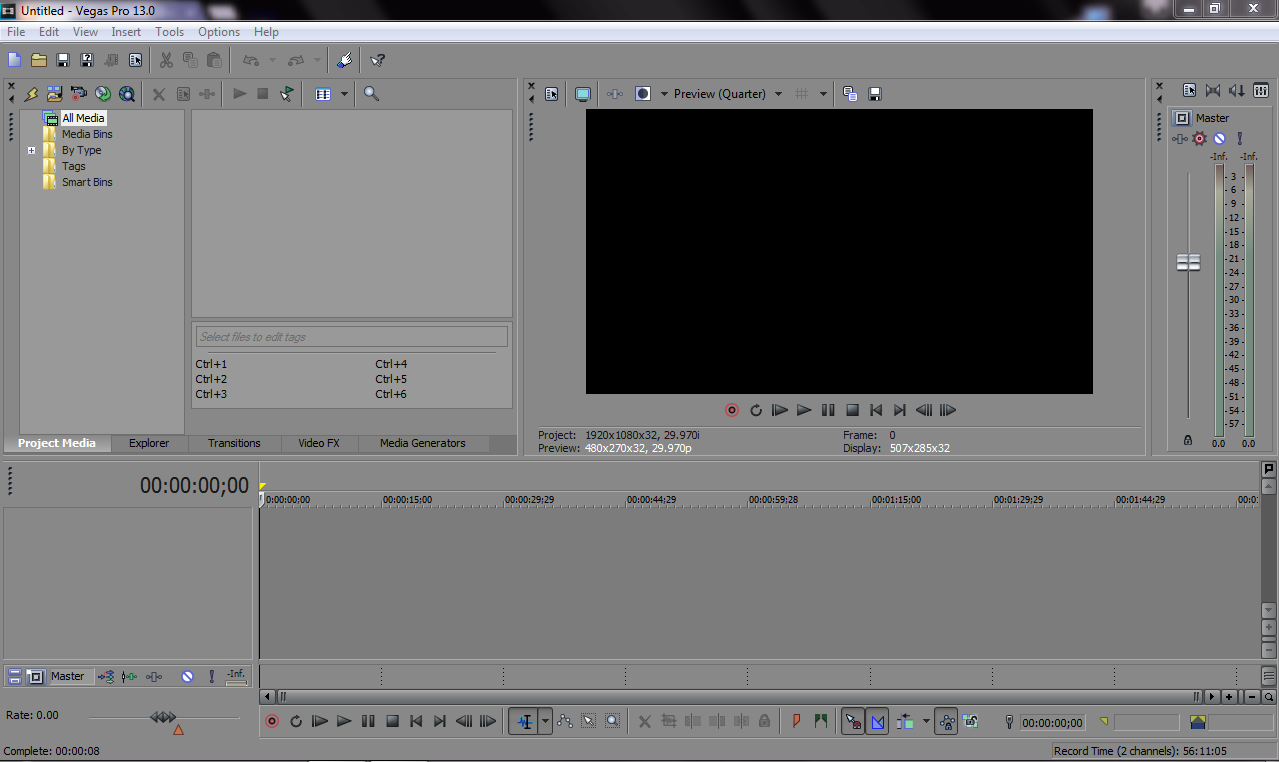Select Envelope Edit tool in timeline toolbar

[x=565, y=721]
